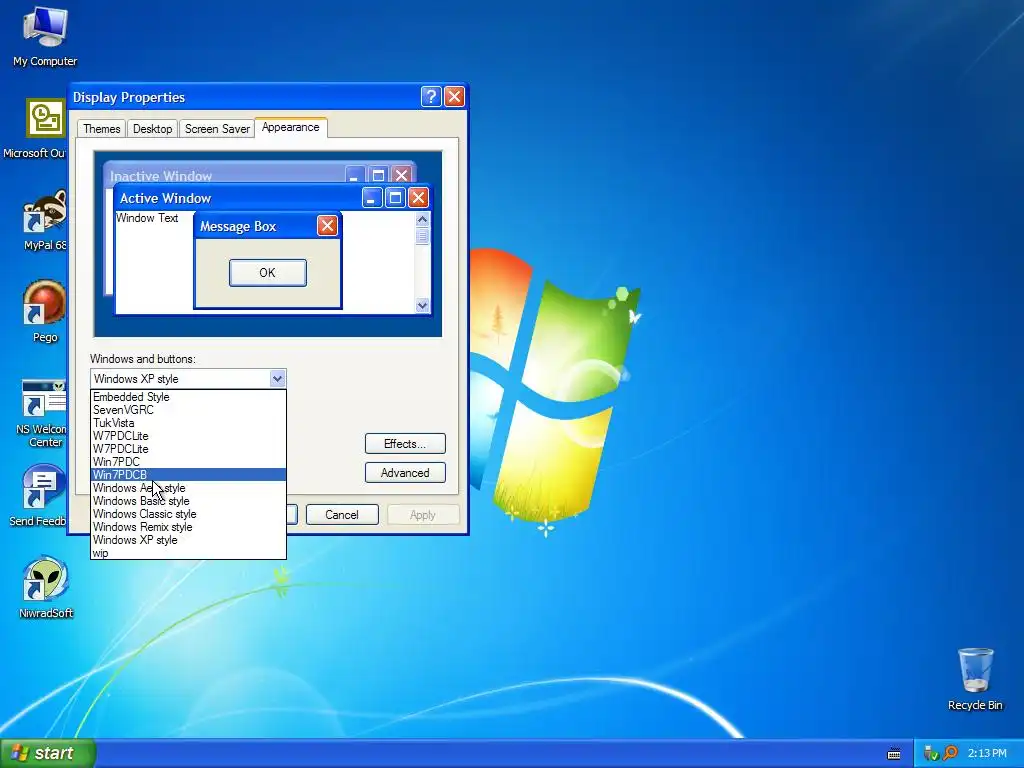Click the Window Text in the preview
1024x768 pixels.
[x=147, y=218]
